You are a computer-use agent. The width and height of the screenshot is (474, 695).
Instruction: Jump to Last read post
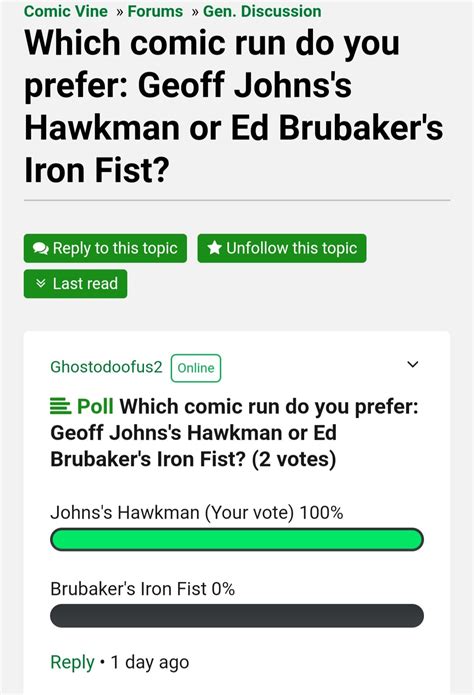[x=75, y=284]
